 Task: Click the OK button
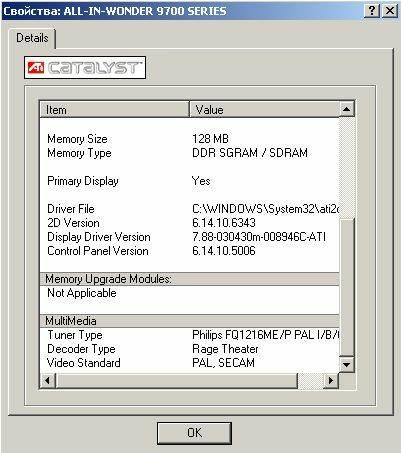click(194, 433)
